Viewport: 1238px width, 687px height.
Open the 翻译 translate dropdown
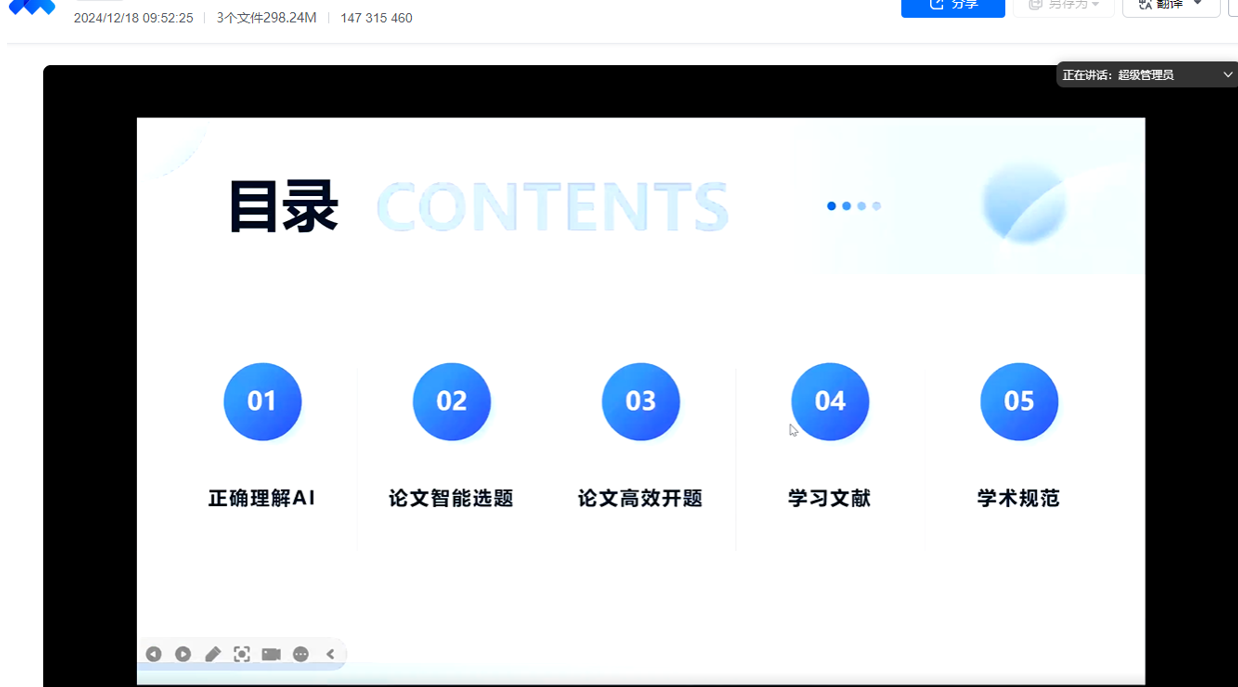click(x=1170, y=6)
